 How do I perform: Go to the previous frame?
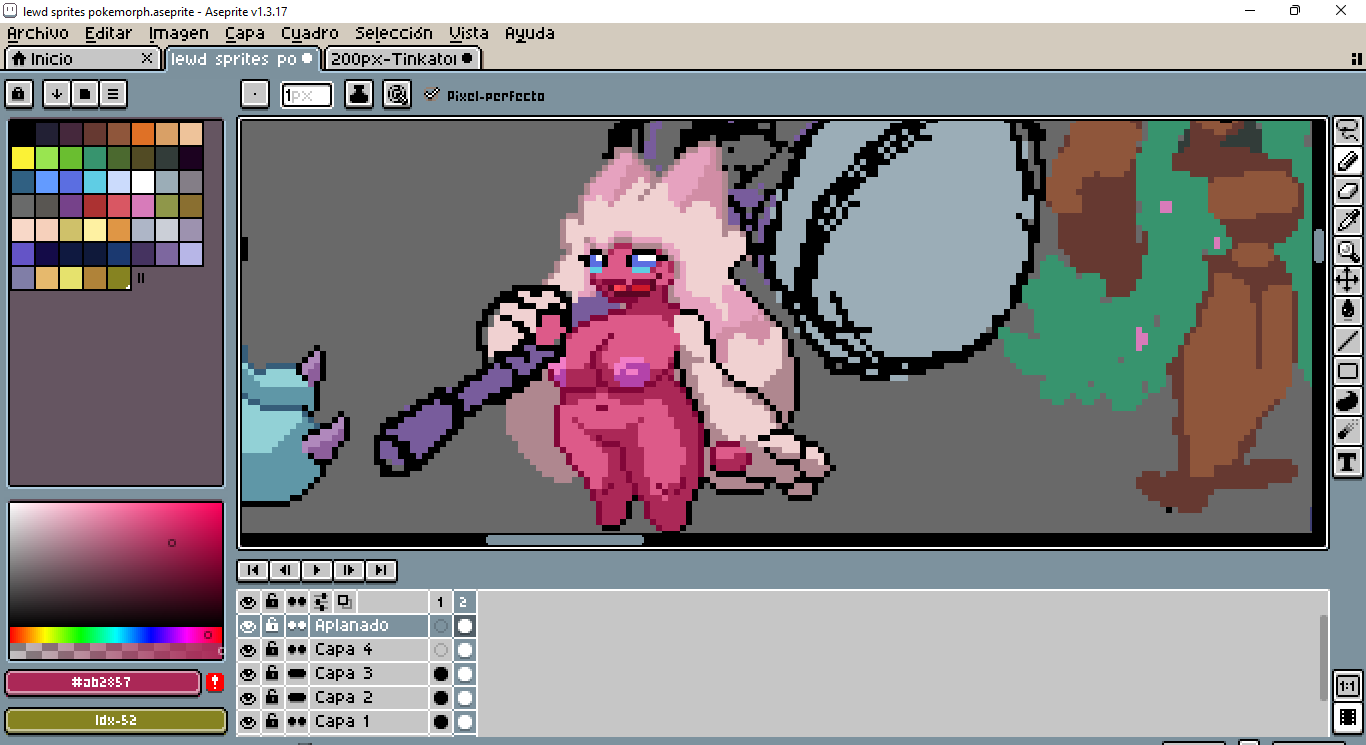pyautogui.click(x=285, y=570)
